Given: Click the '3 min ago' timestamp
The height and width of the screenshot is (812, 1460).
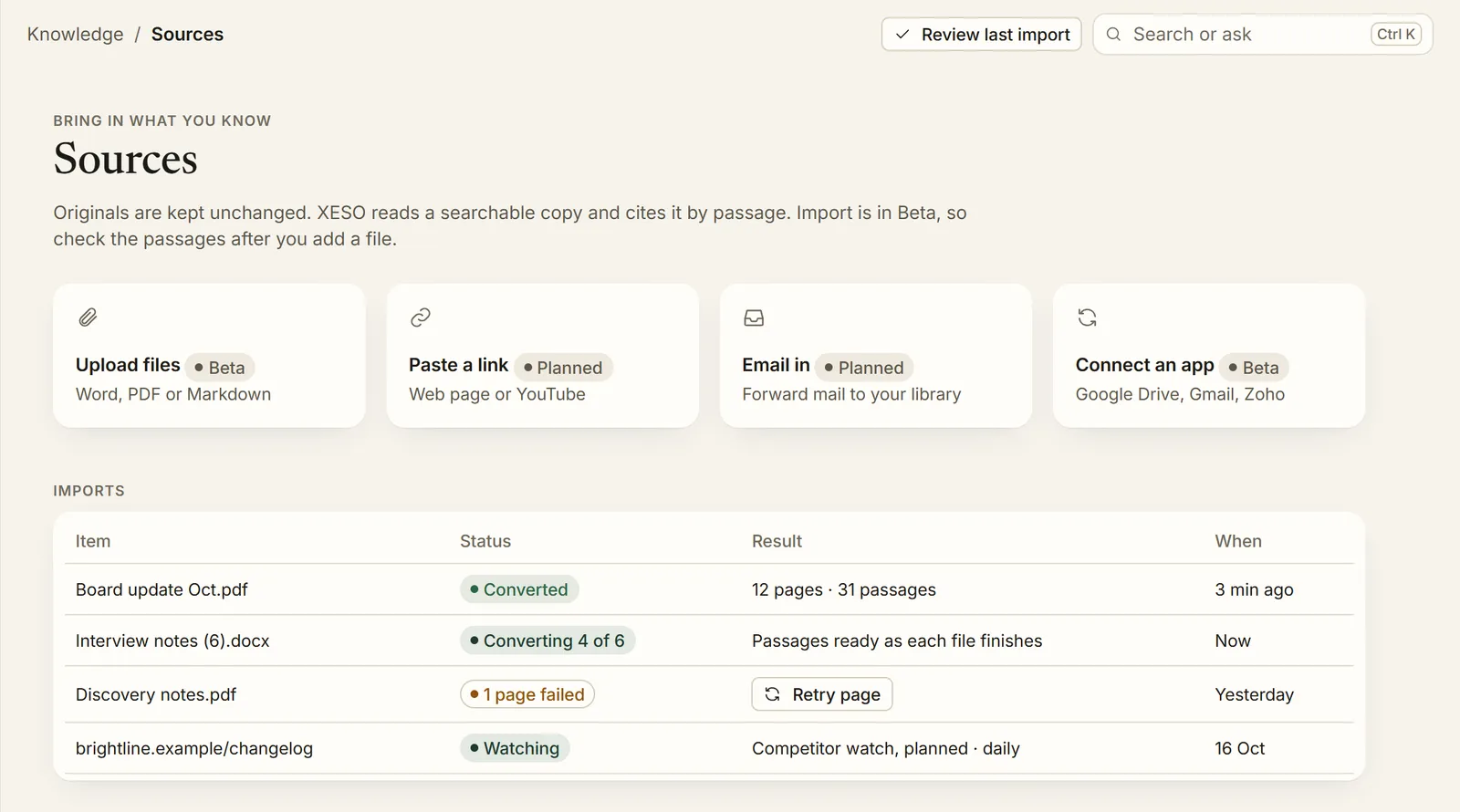Looking at the screenshot, I should tap(1254, 589).
